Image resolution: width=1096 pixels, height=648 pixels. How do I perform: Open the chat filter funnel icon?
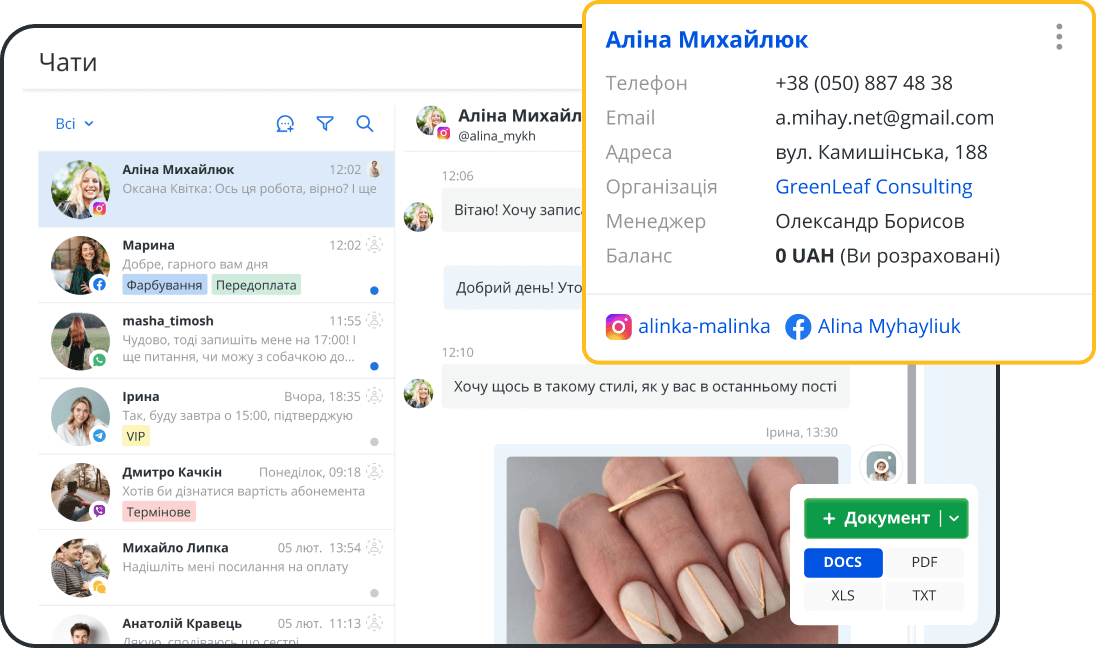click(325, 124)
